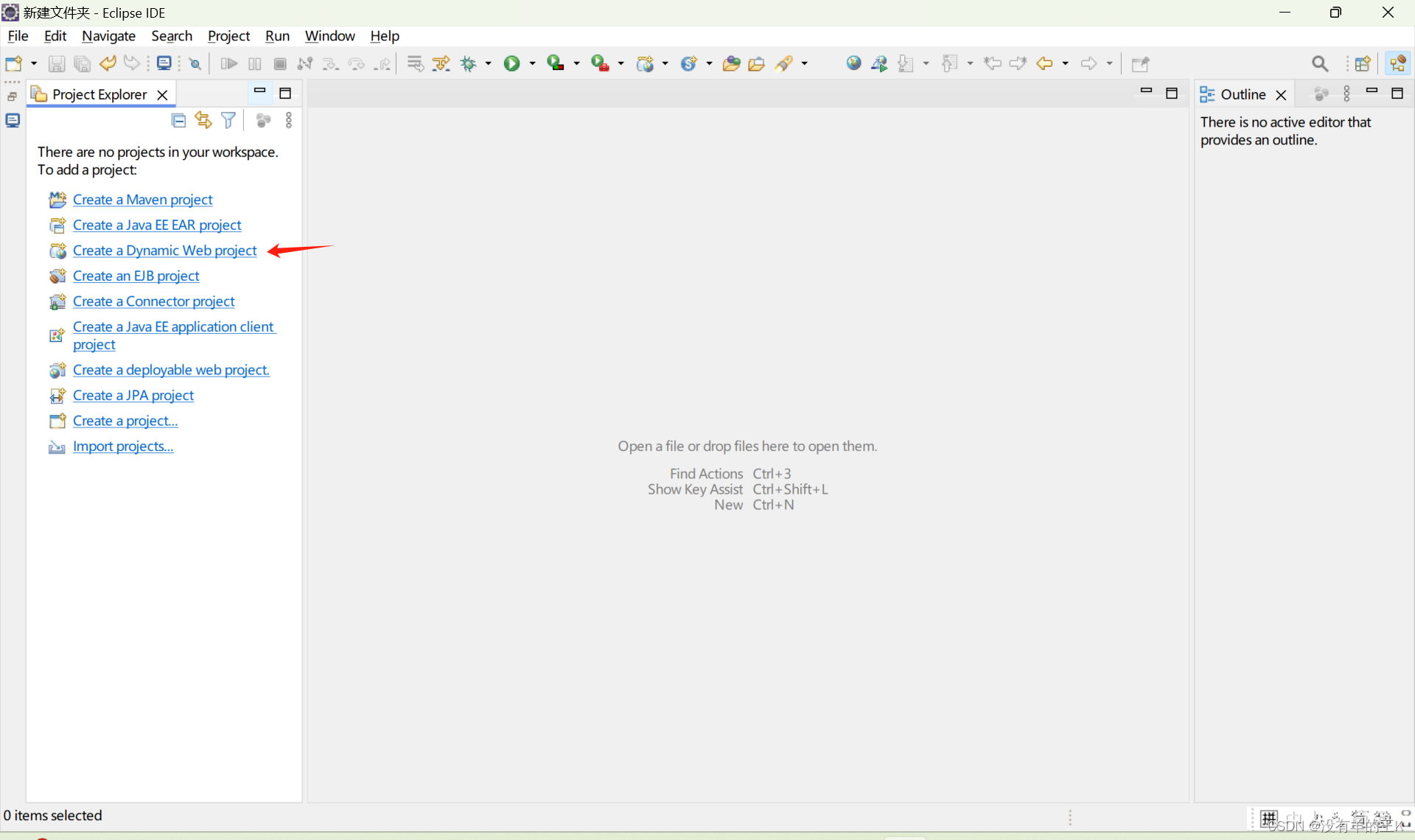
Task: Toggle Link with Editor in Project Explorer
Action: click(x=203, y=120)
